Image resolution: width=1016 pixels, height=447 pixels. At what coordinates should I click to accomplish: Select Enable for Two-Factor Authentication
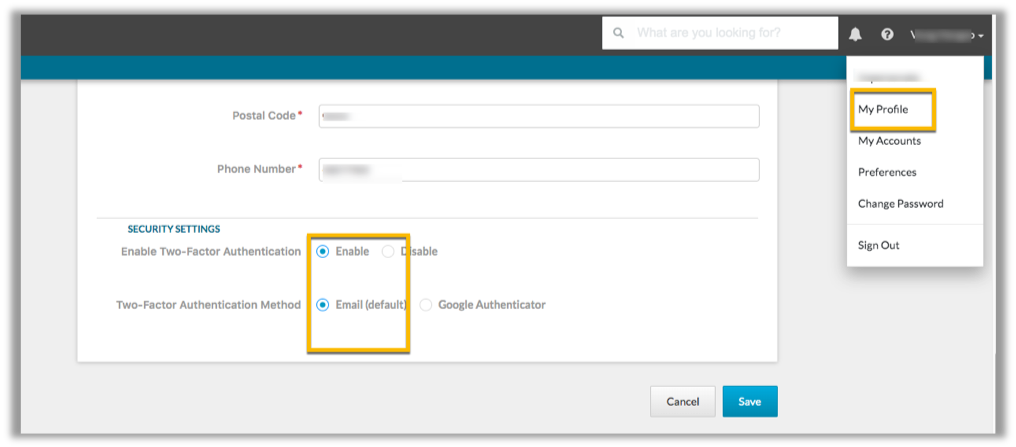tap(323, 251)
